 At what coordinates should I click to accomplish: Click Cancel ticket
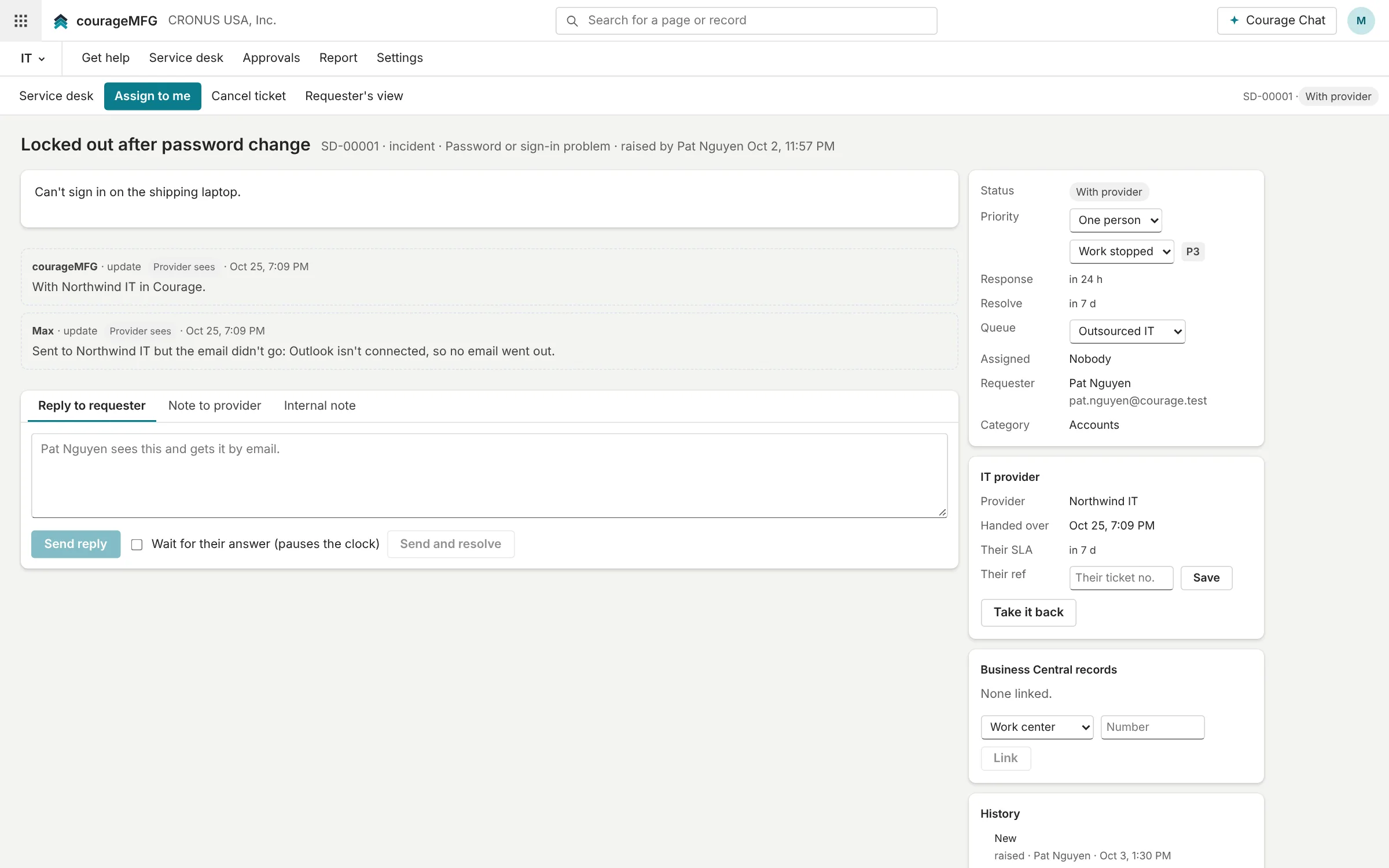[x=248, y=96]
